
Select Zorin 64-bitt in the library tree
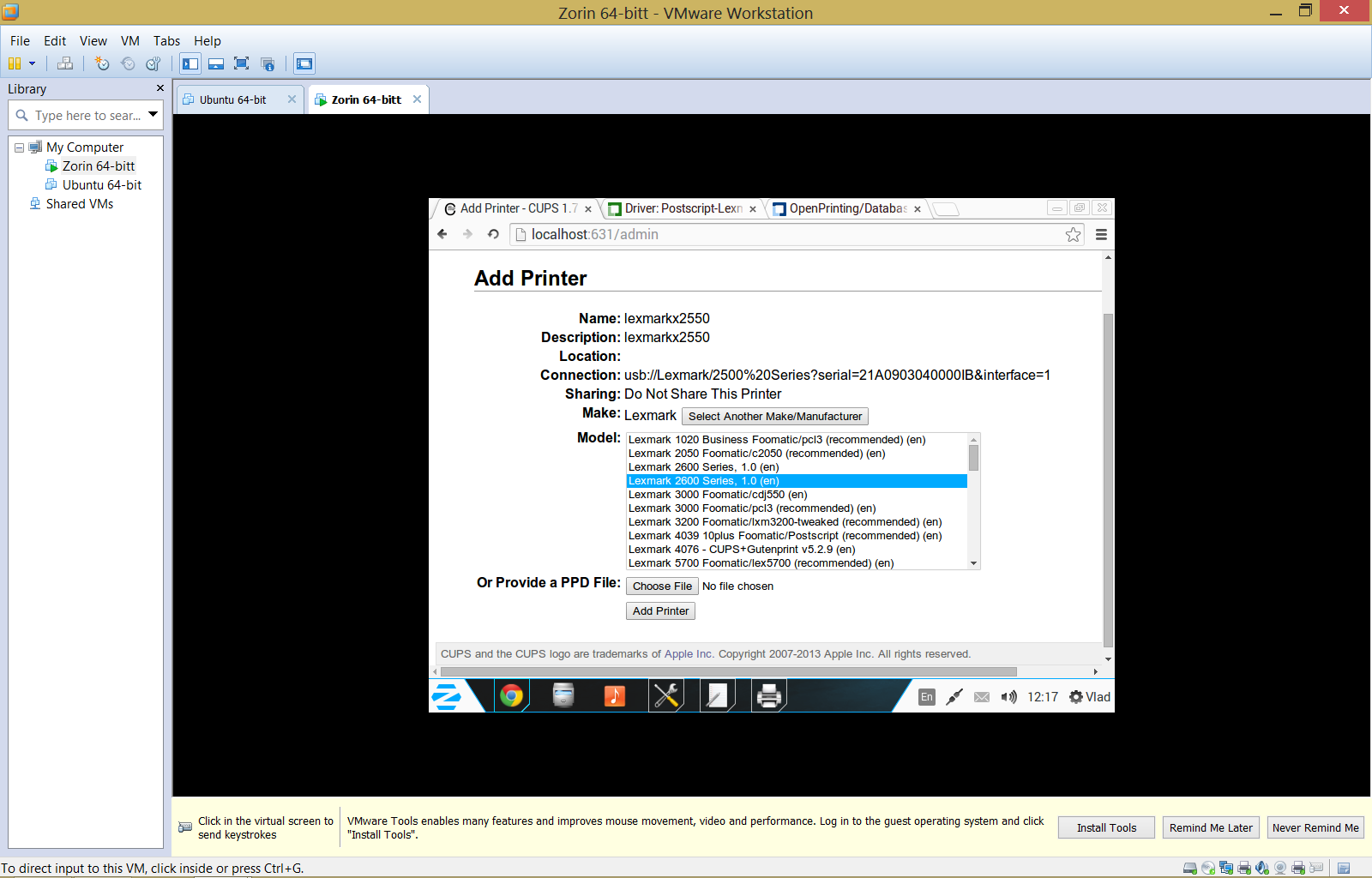[98, 166]
